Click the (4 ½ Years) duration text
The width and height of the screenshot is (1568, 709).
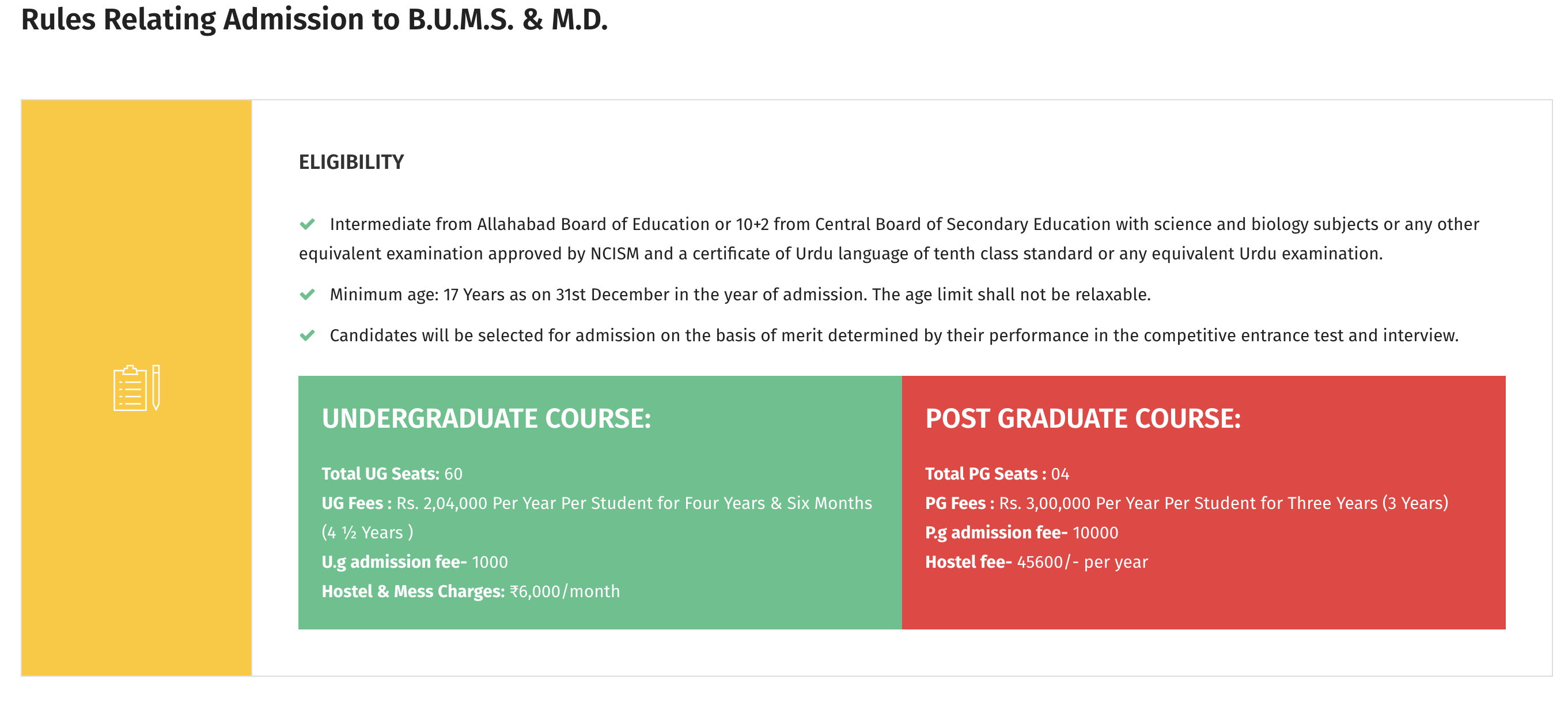tap(367, 533)
